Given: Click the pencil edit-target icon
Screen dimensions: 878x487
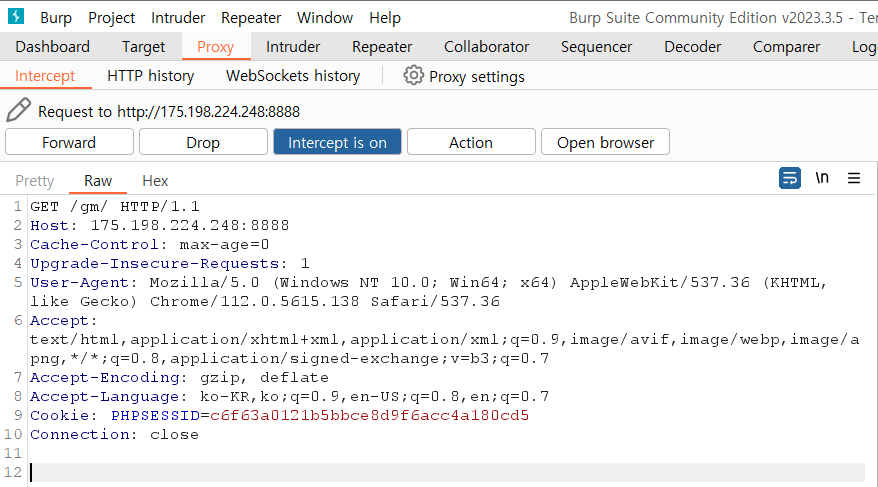Looking at the screenshot, I should coord(18,110).
